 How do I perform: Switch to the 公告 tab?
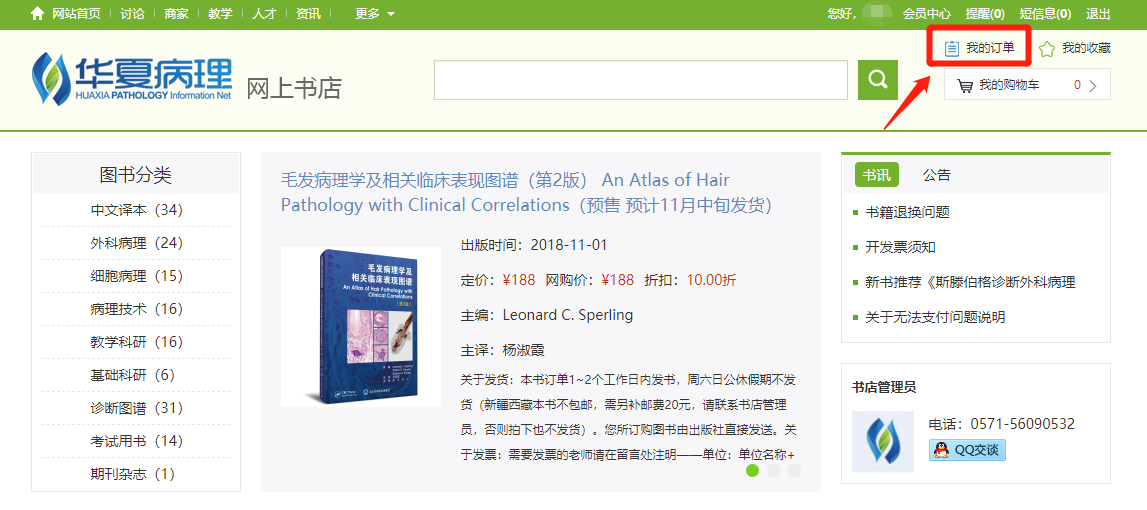coord(936,176)
